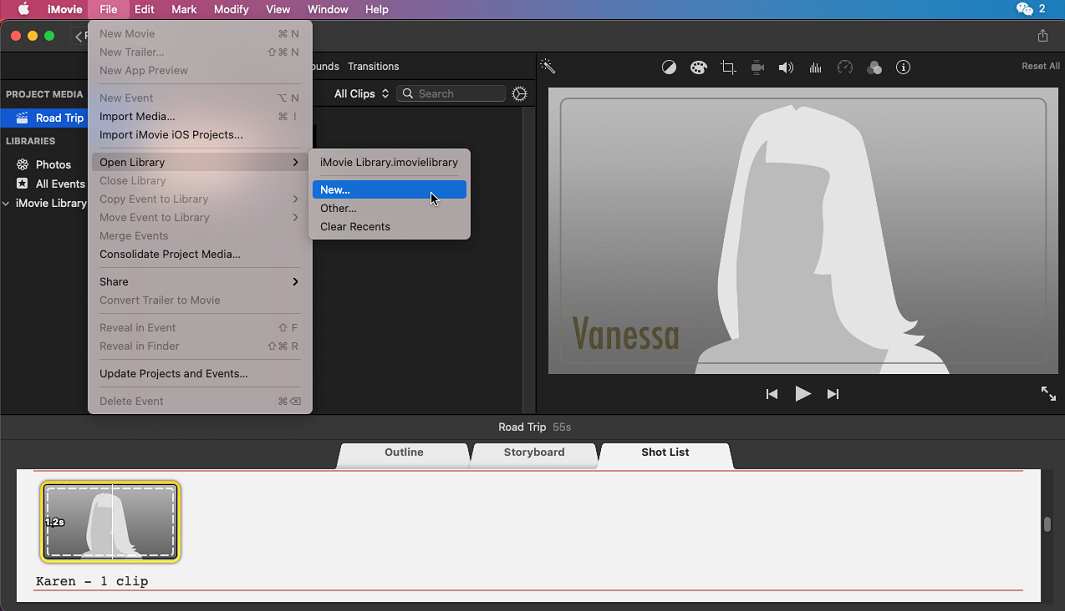Screen dimensions: 1065x611
Task: Toggle fullscreen playback arrows icon
Action: pyautogui.click(x=1048, y=394)
